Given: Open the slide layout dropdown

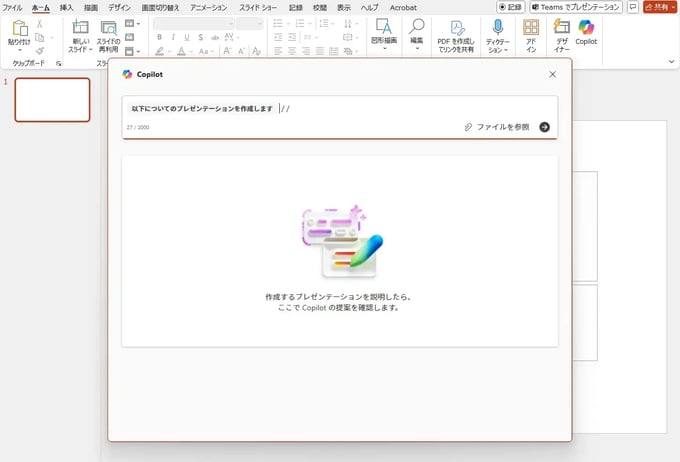Looking at the screenshot, I should [x=132, y=23].
